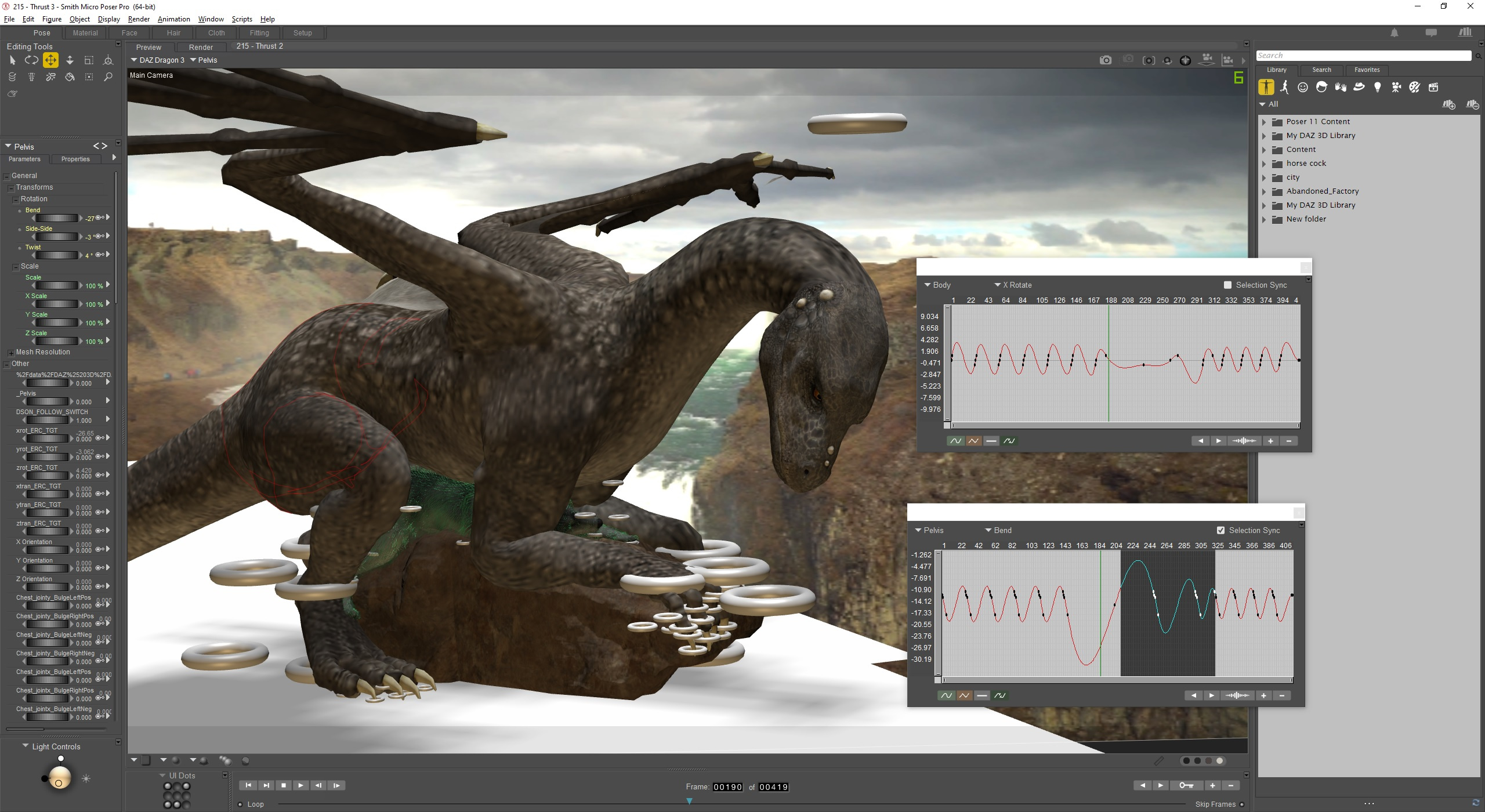This screenshot has width=1485, height=812.
Task: Select the Translate/Pull editing tool
Action: [50, 60]
